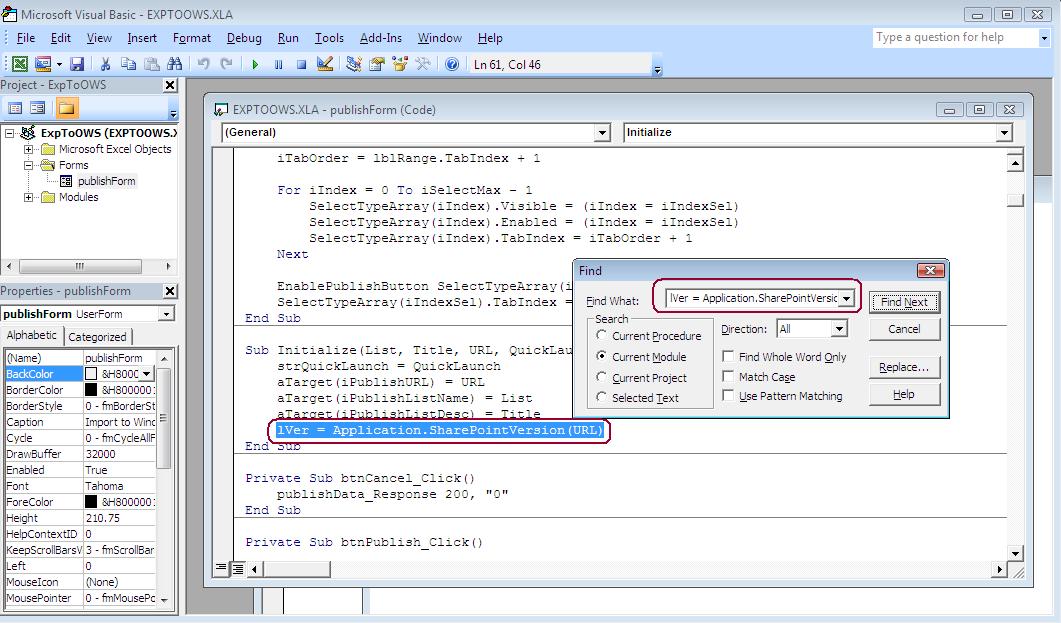Save the project with the floppy icon
This screenshot has height=623, width=1061.
pos(77,64)
